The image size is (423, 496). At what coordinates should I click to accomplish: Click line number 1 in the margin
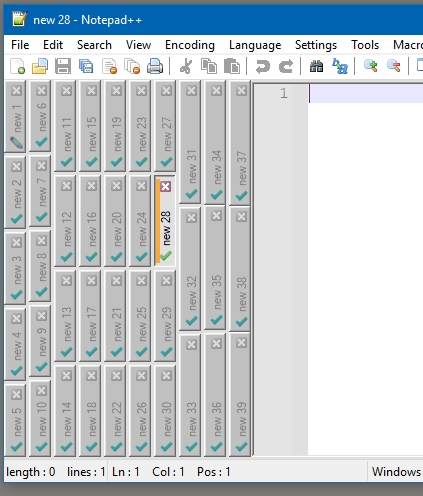coord(284,93)
